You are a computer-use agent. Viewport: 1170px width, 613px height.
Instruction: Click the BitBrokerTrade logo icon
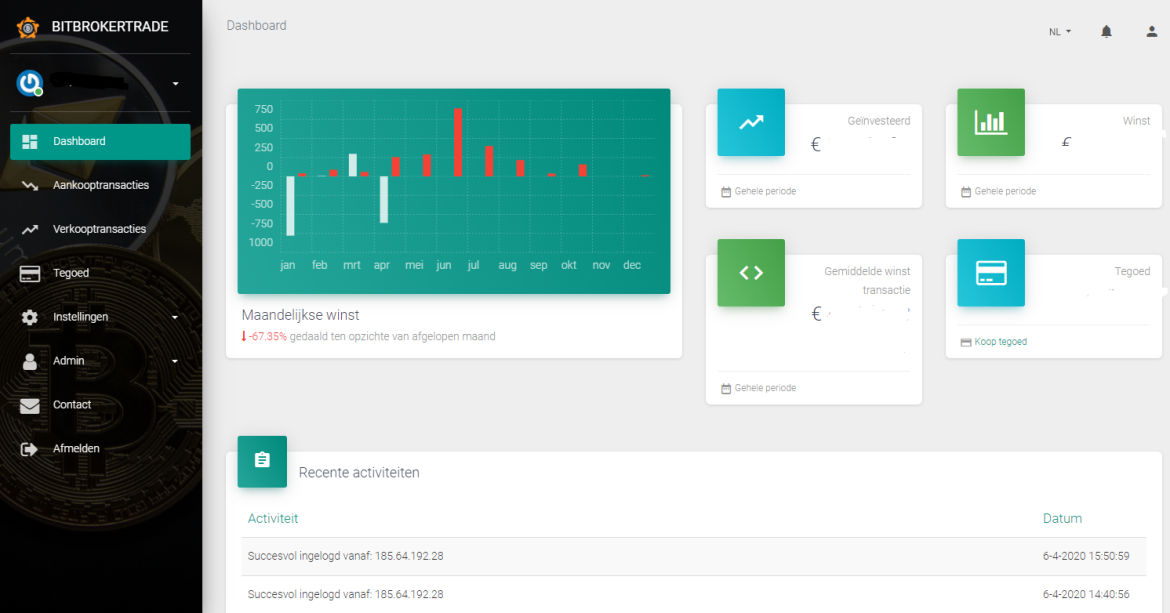(x=27, y=27)
